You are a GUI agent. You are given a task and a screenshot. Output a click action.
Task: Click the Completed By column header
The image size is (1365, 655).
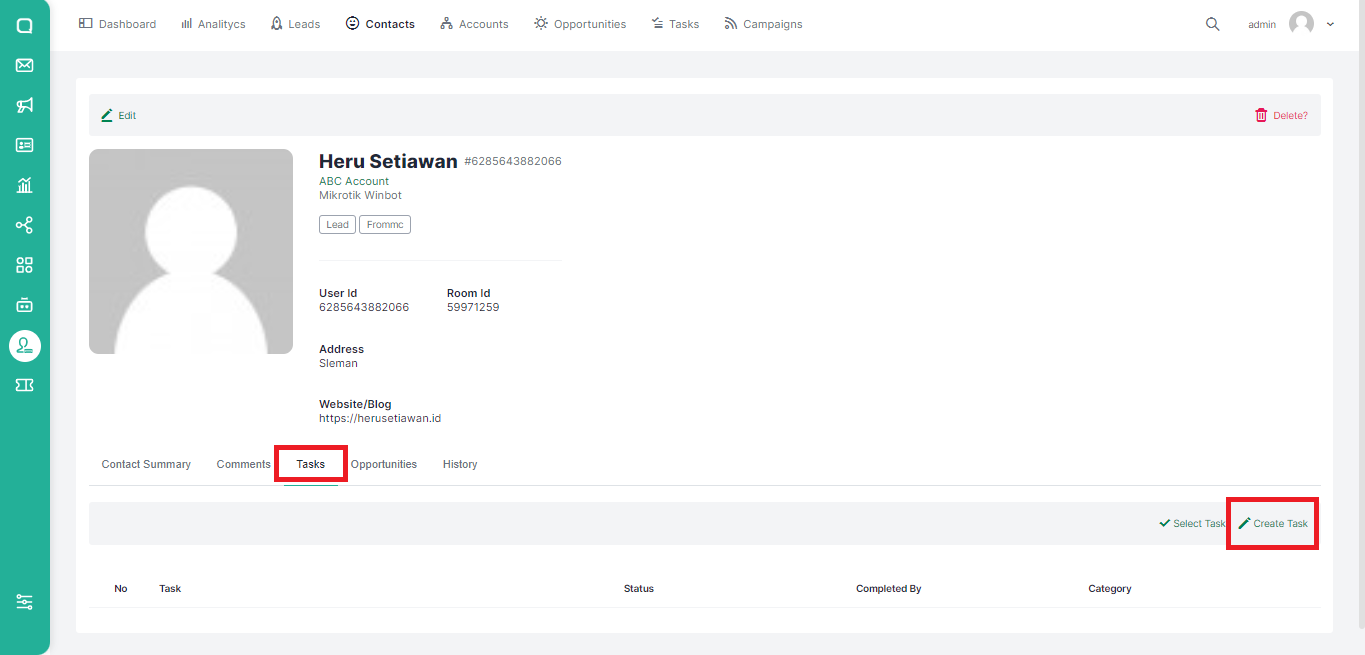889,588
